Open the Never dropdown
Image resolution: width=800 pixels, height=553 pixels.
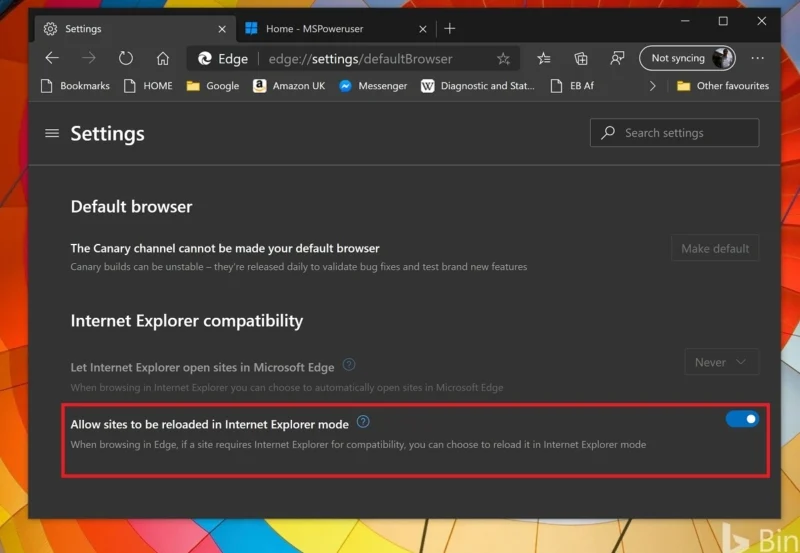(721, 362)
